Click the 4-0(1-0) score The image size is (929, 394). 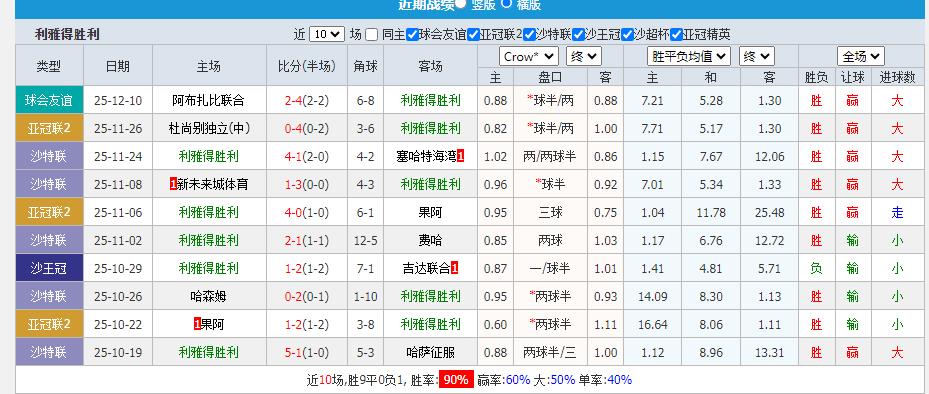[x=306, y=213]
